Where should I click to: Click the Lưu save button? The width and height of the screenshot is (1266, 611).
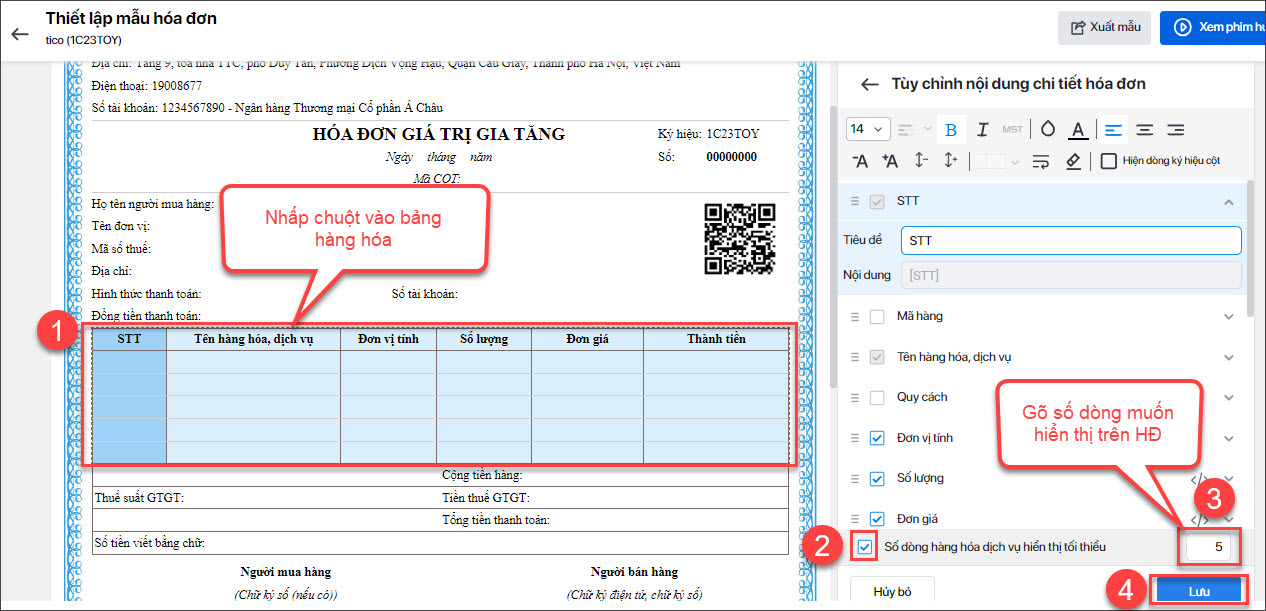point(1199,591)
